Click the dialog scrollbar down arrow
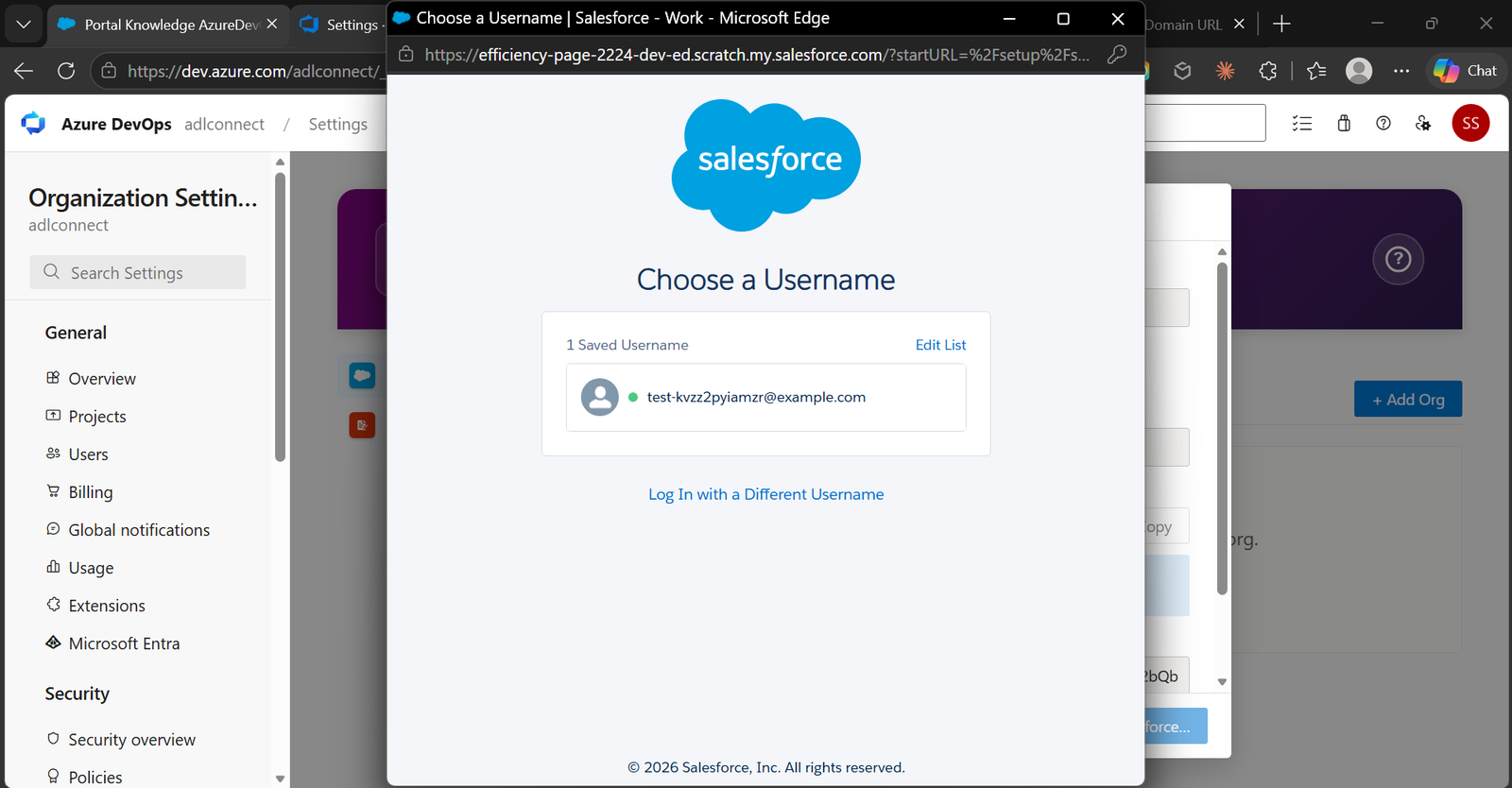The height and width of the screenshot is (788, 1512). click(x=1222, y=681)
